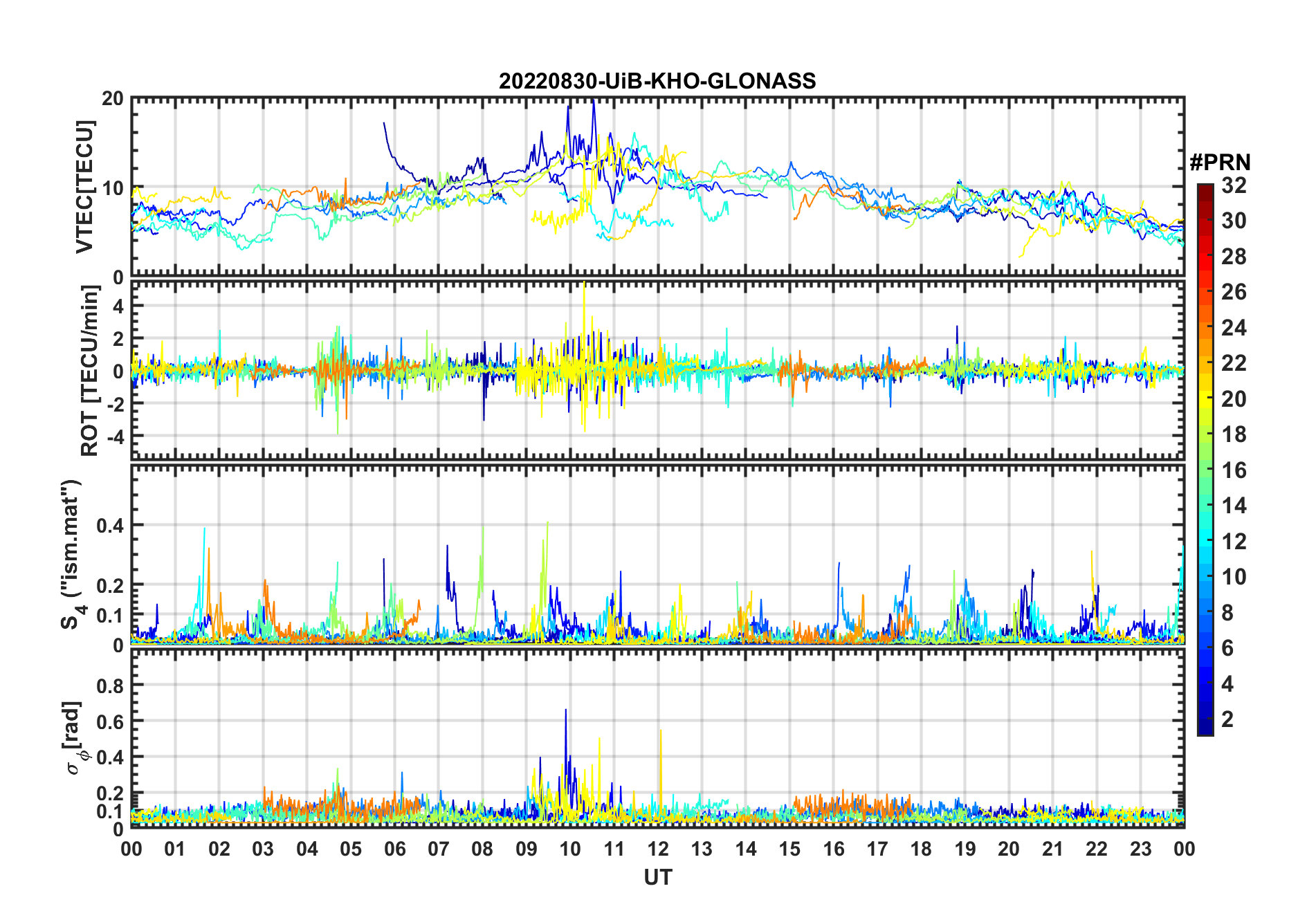
Task: Click ROT y-axis tick label -2
Action: [115, 404]
